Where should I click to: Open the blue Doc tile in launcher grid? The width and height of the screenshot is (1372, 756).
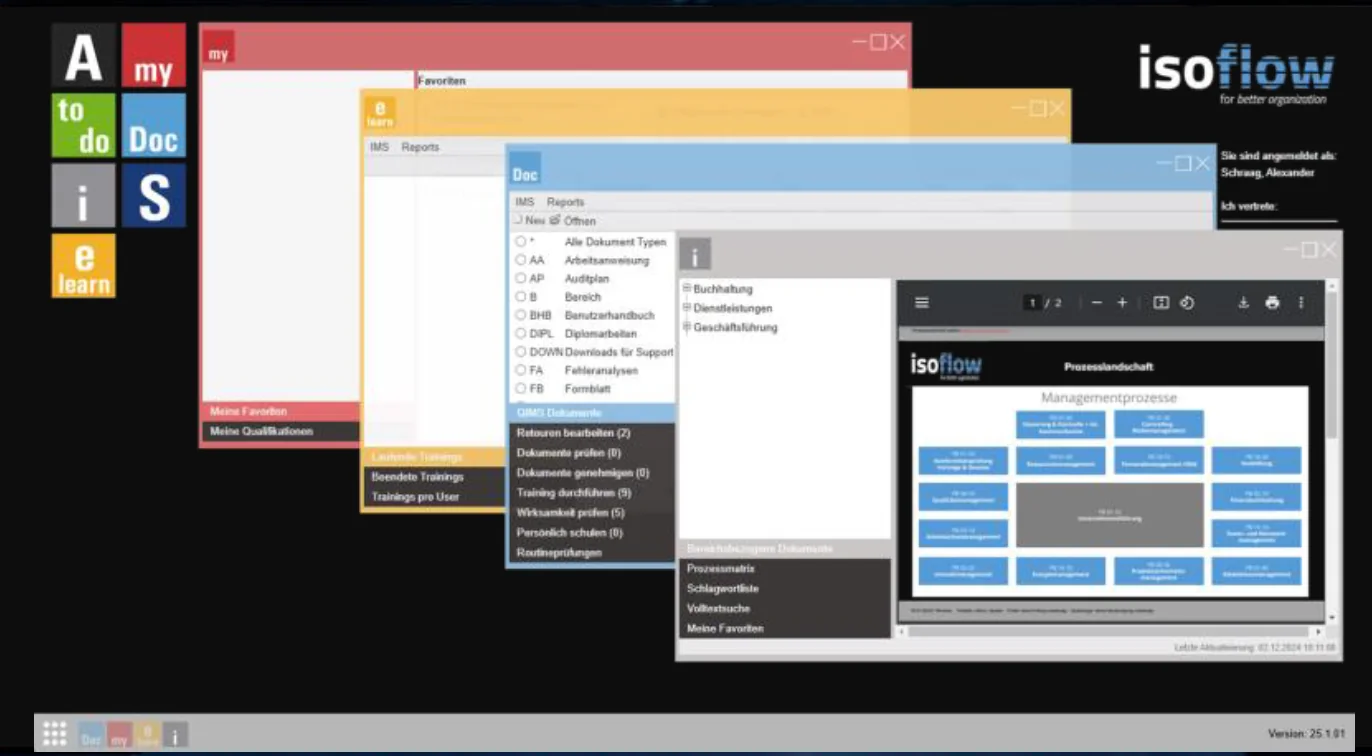153,126
